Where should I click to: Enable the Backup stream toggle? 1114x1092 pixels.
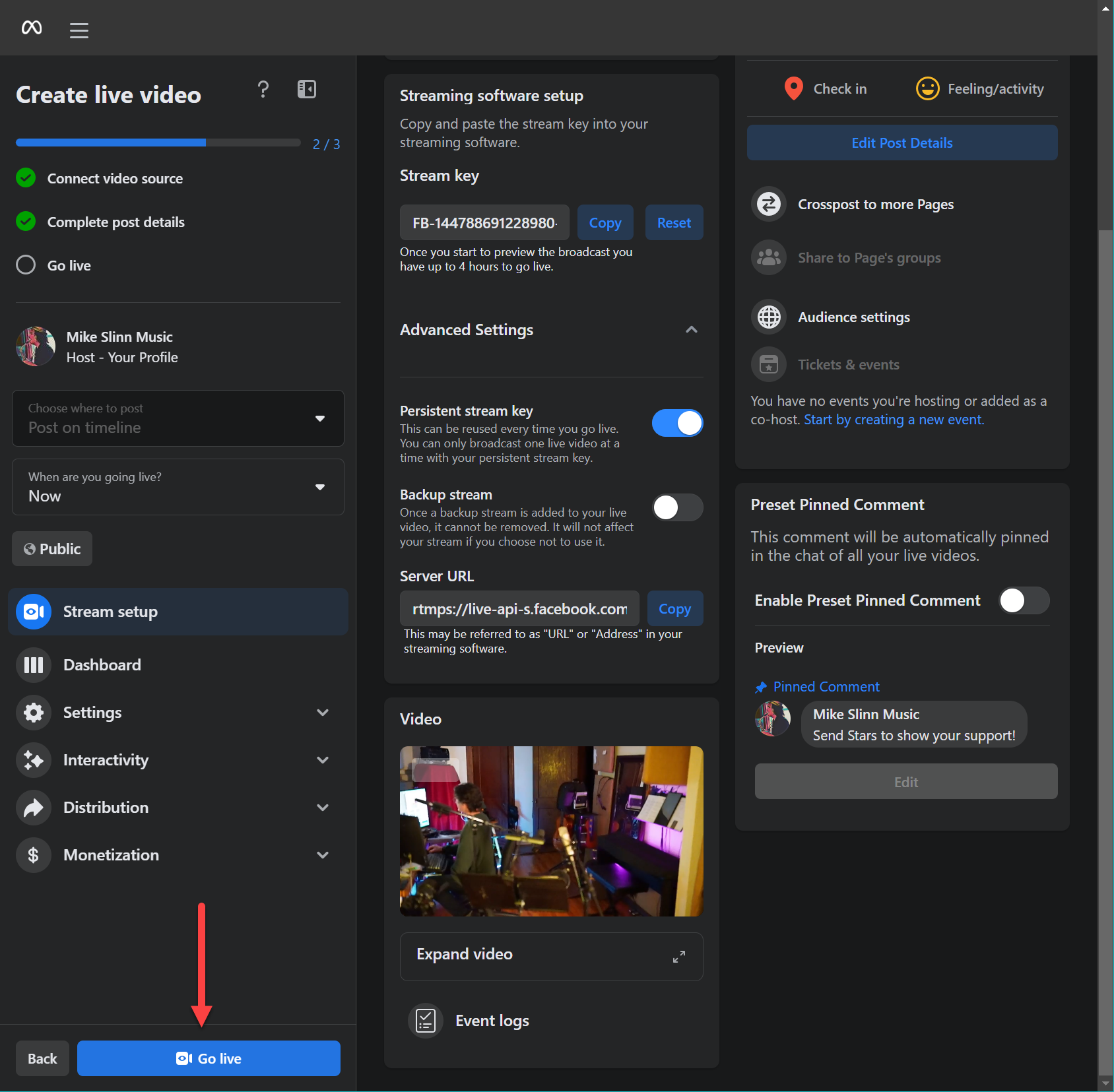pos(677,507)
